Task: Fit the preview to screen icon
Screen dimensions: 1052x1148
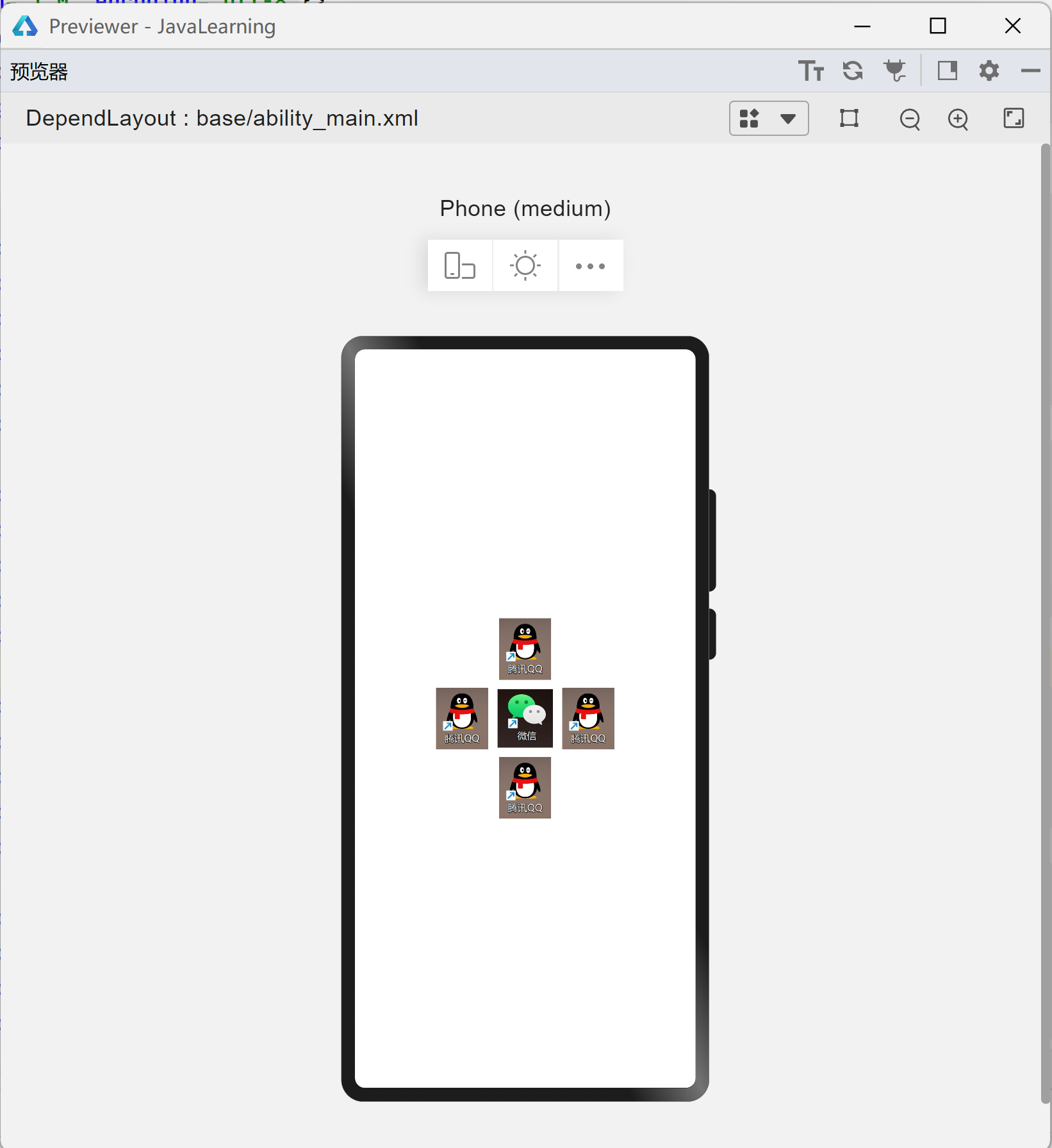Action: (x=1014, y=118)
